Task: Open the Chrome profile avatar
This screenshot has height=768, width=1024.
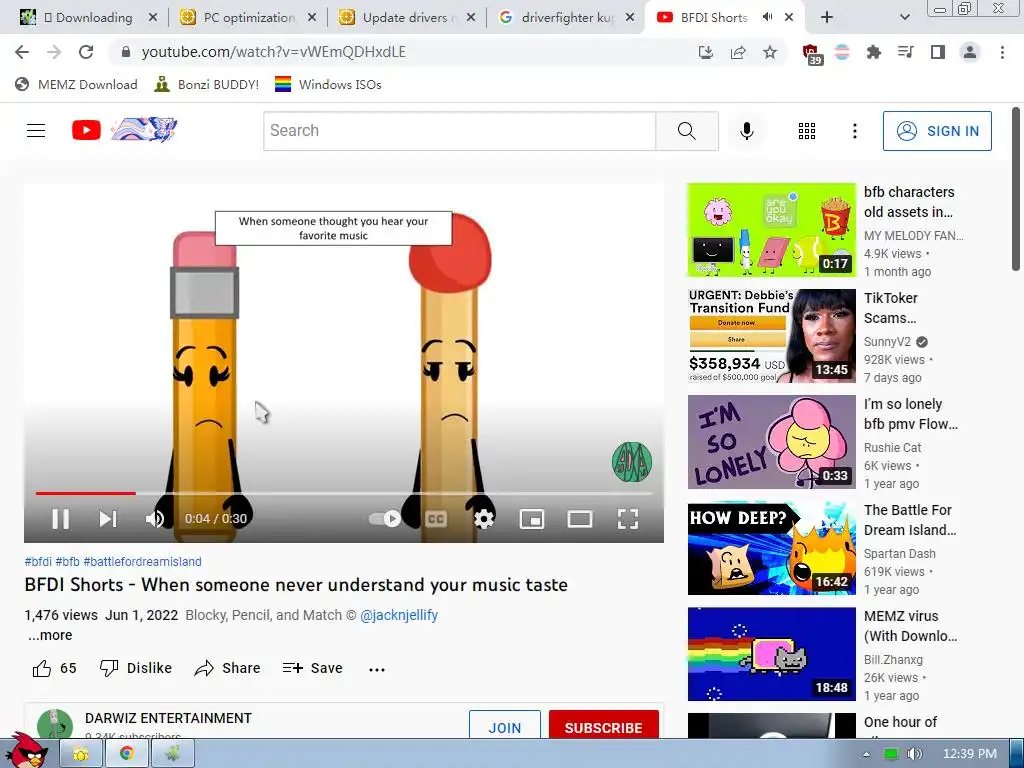Action: (970, 52)
